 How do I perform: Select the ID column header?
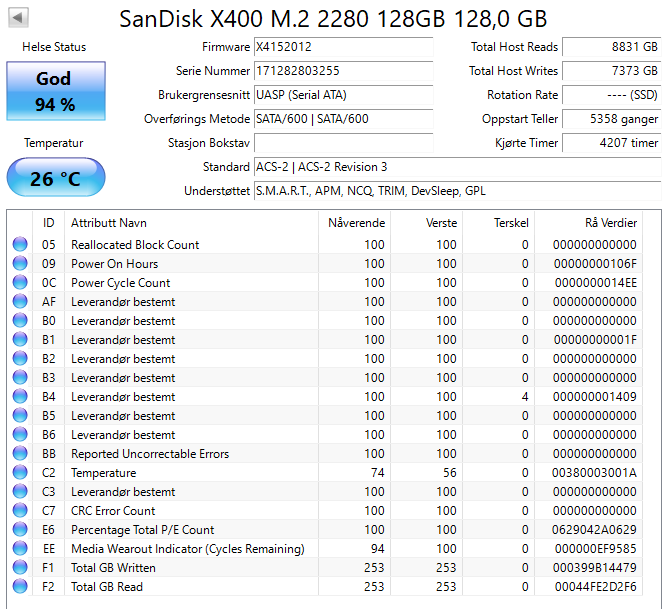48,223
